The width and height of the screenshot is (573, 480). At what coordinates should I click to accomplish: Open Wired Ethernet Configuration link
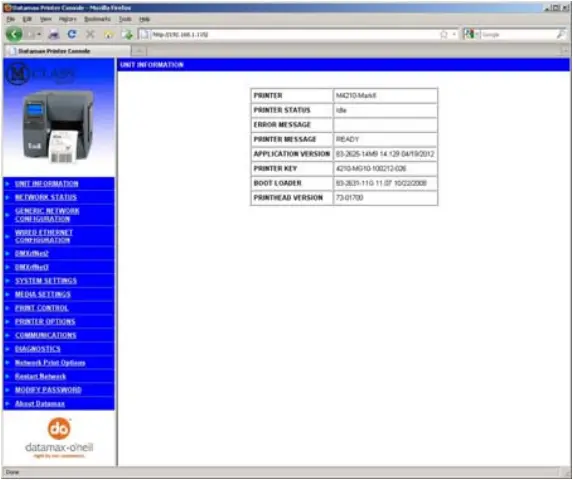pos(43,236)
